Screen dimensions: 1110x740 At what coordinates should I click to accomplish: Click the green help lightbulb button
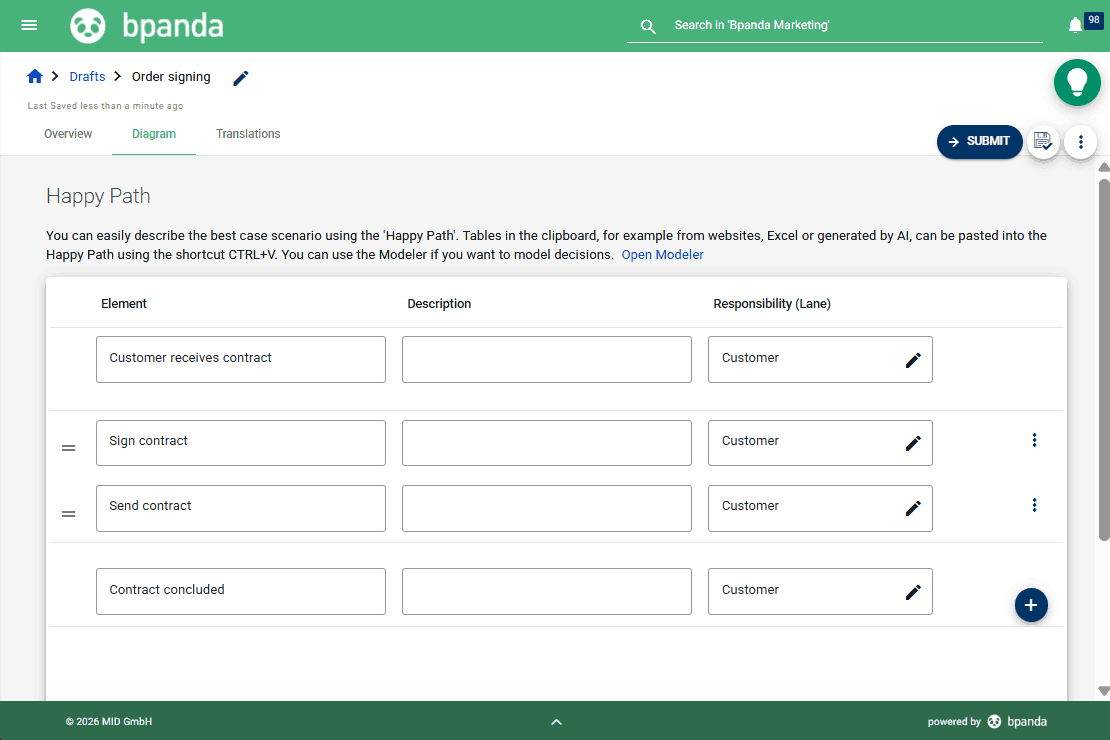coord(1077,82)
